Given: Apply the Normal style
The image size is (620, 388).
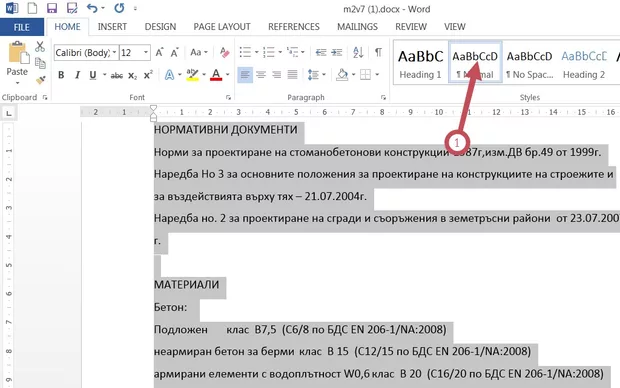Looking at the screenshot, I should point(475,63).
